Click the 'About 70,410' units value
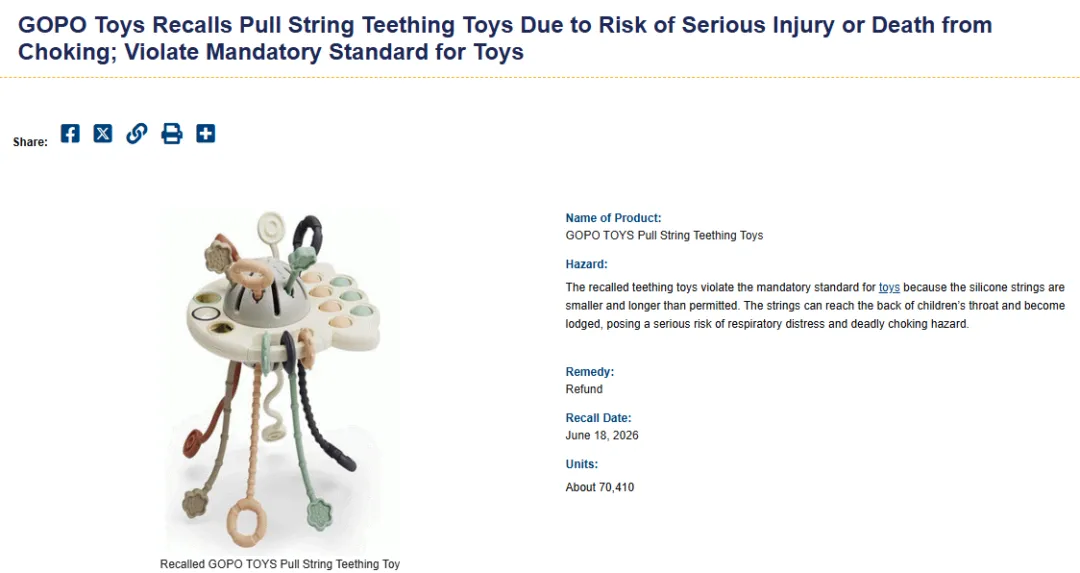The image size is (1080, 573). point(600,487)
